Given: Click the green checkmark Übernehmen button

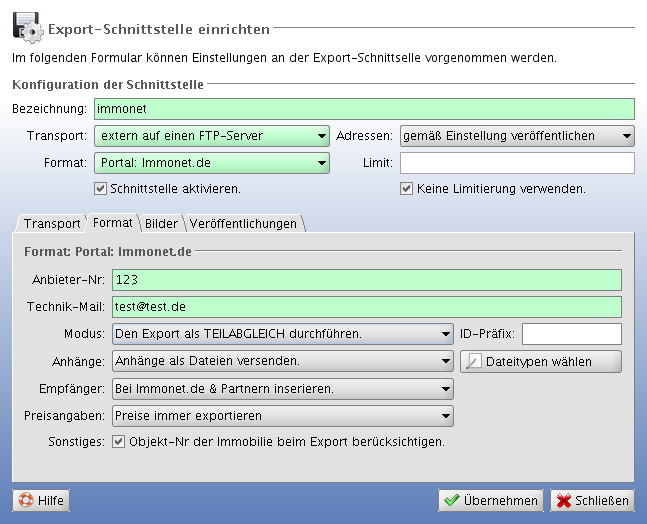Looking at the screenshot, I should (x=491, y=500).
